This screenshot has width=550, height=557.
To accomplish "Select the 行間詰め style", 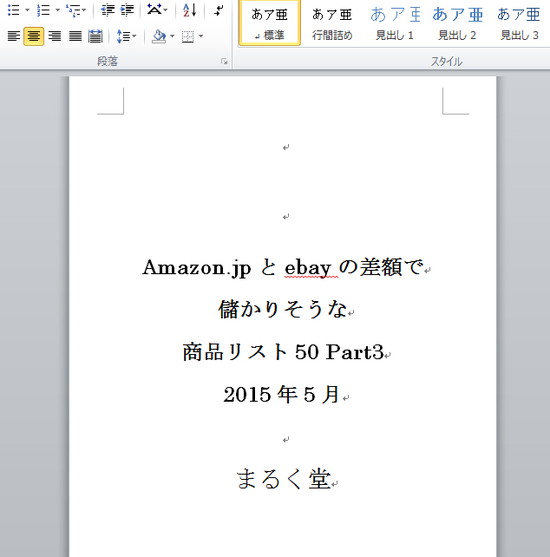I will point(332,23).
